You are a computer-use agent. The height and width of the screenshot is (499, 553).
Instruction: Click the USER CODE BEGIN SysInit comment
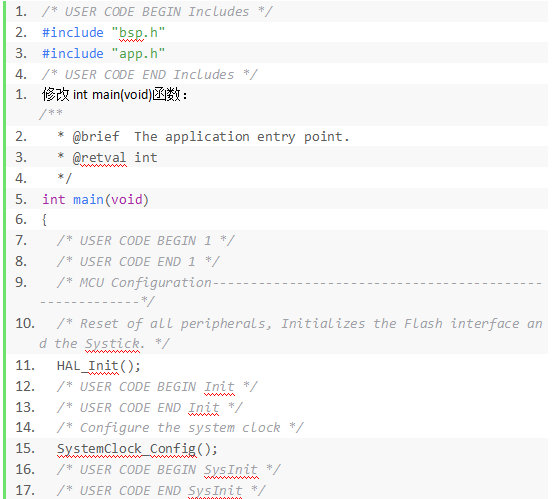tap(169, 470)
